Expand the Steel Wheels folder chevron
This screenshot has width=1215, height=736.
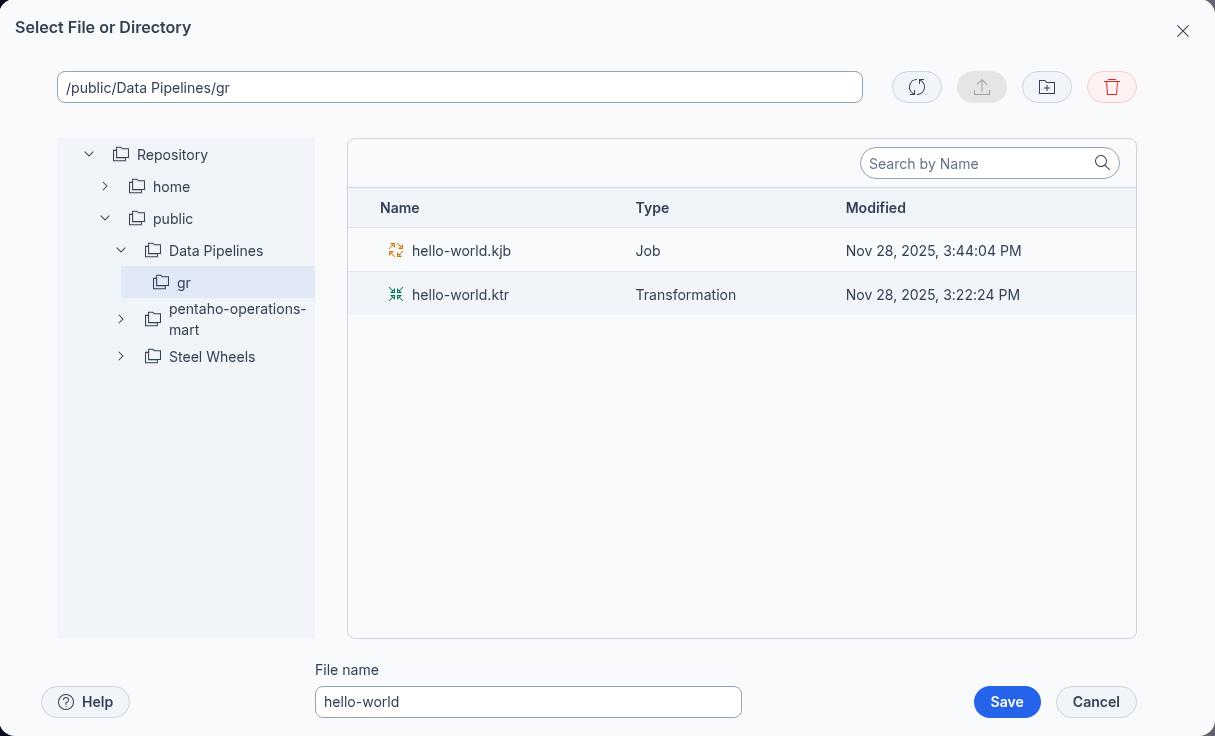(121, 357)
